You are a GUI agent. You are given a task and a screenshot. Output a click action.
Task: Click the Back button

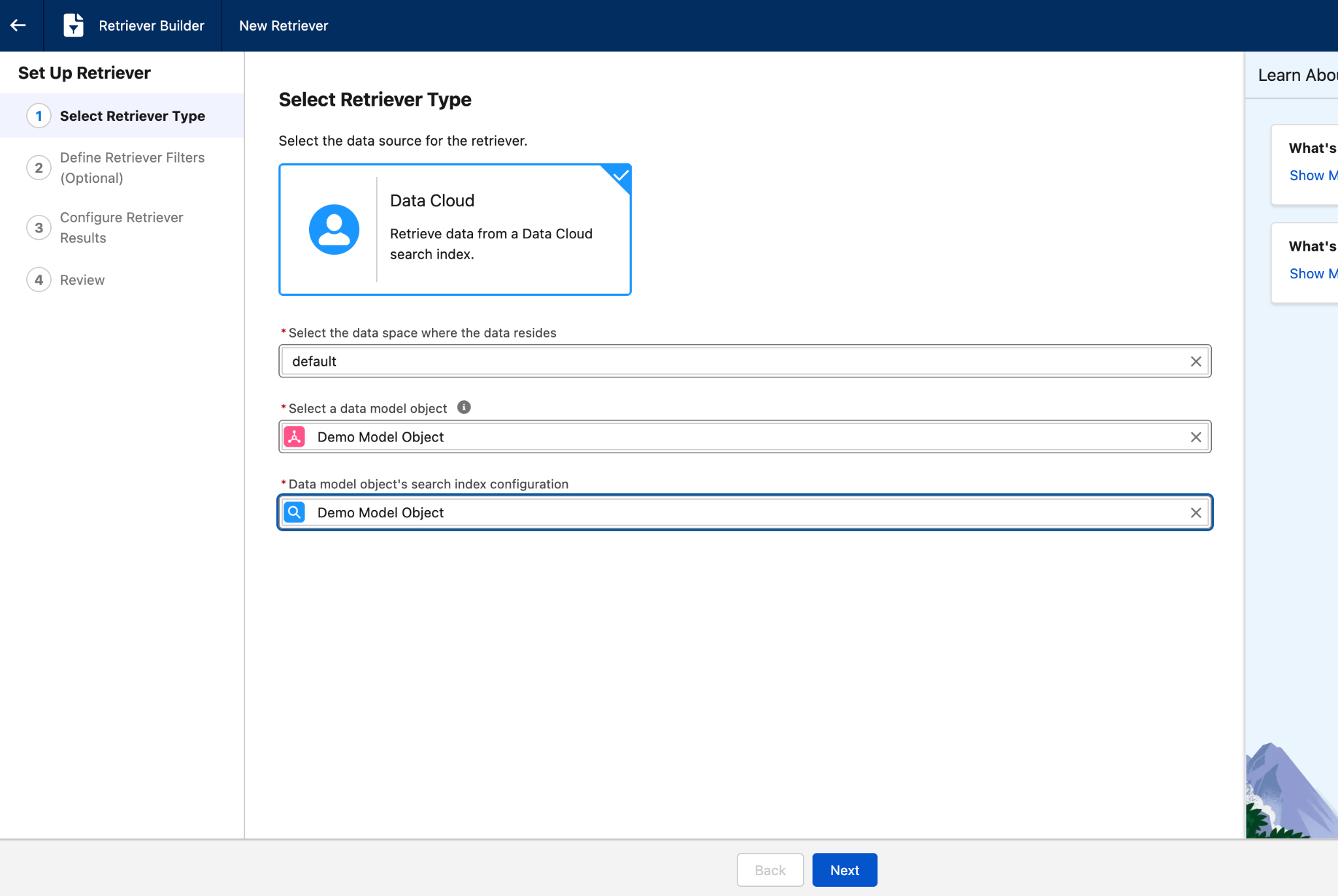pyautogui.click(x=770, y=870)
